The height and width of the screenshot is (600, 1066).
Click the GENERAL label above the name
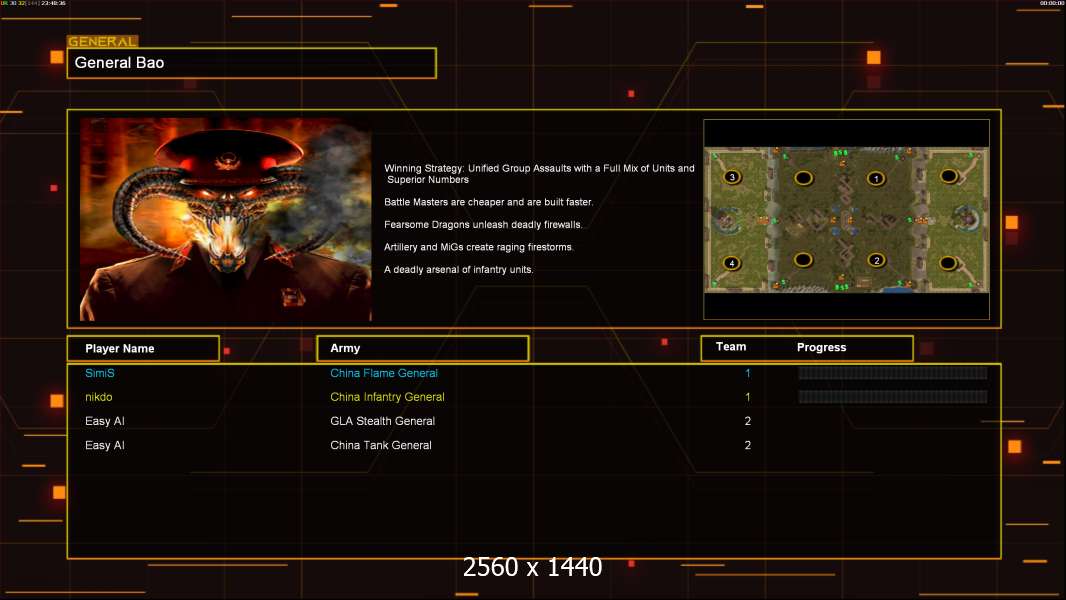102,41
